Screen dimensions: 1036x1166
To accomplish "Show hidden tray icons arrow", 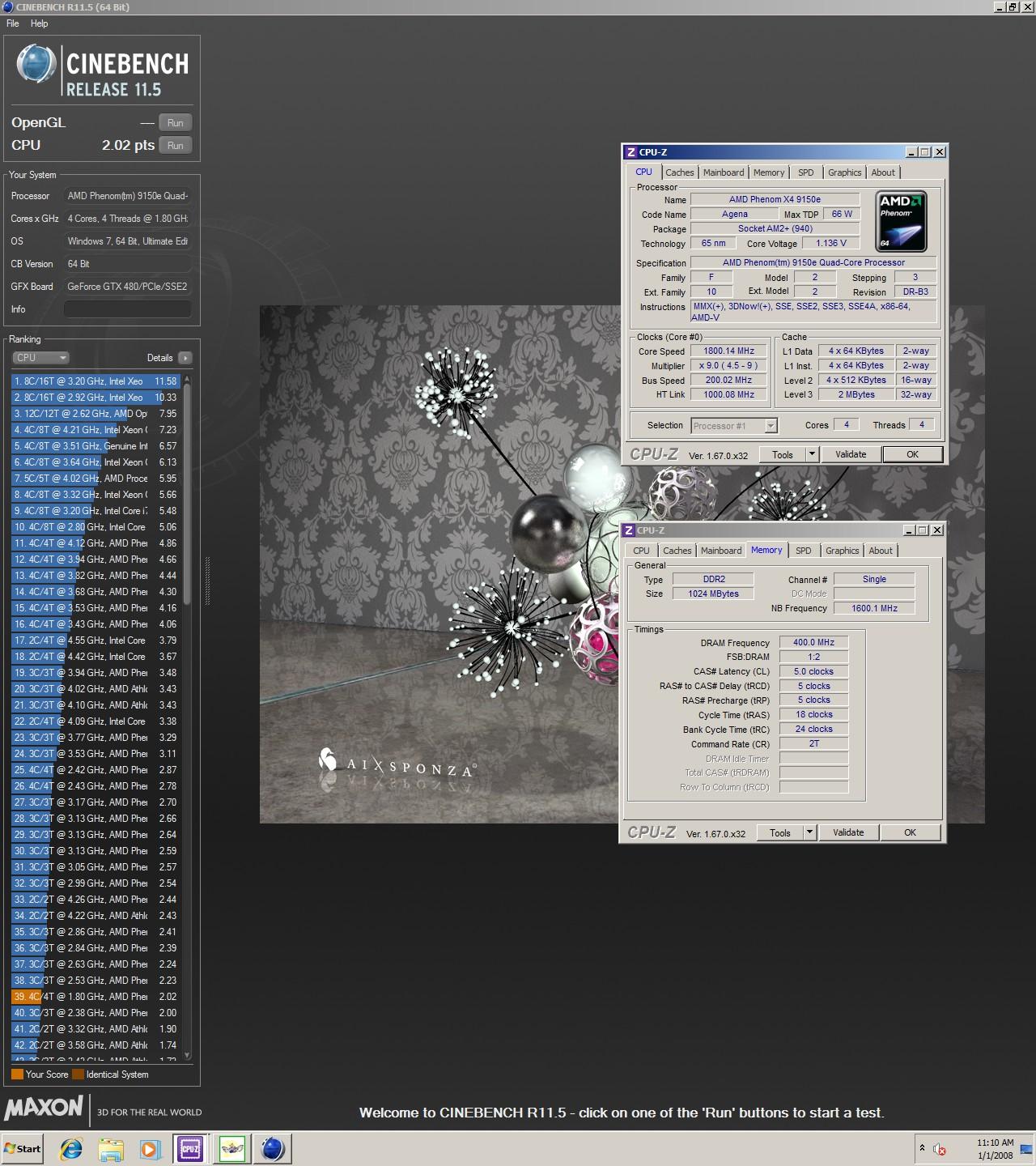I will coord(921,1148).
